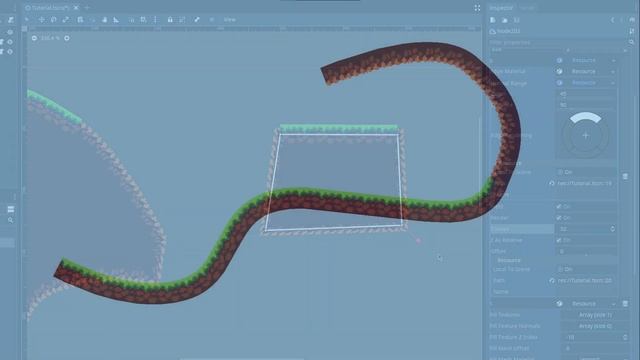The width and height of the screenshot is (640, 360).
Task: Go to previous object in Inspector history
Action: coord(612,20)
